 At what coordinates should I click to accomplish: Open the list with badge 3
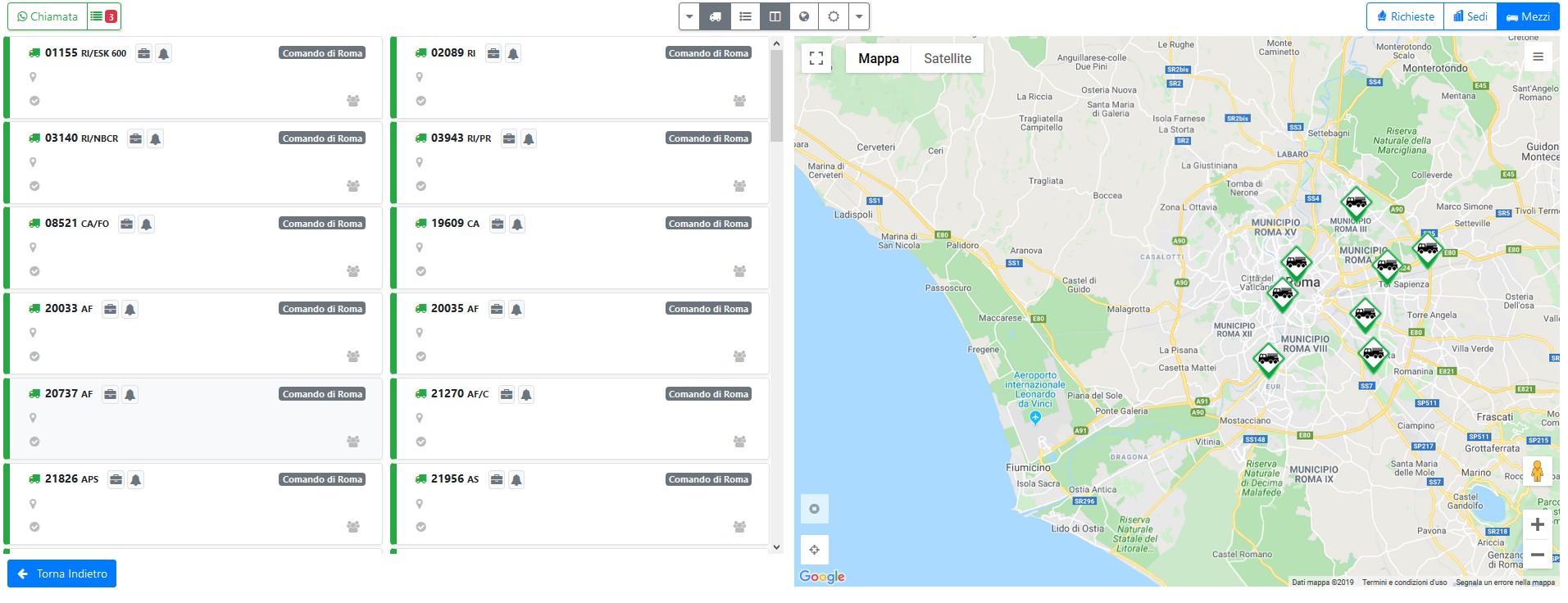[x=104, y=16]
